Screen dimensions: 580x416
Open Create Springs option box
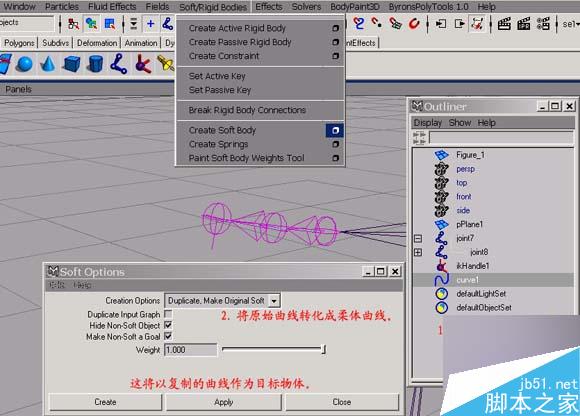335,144
